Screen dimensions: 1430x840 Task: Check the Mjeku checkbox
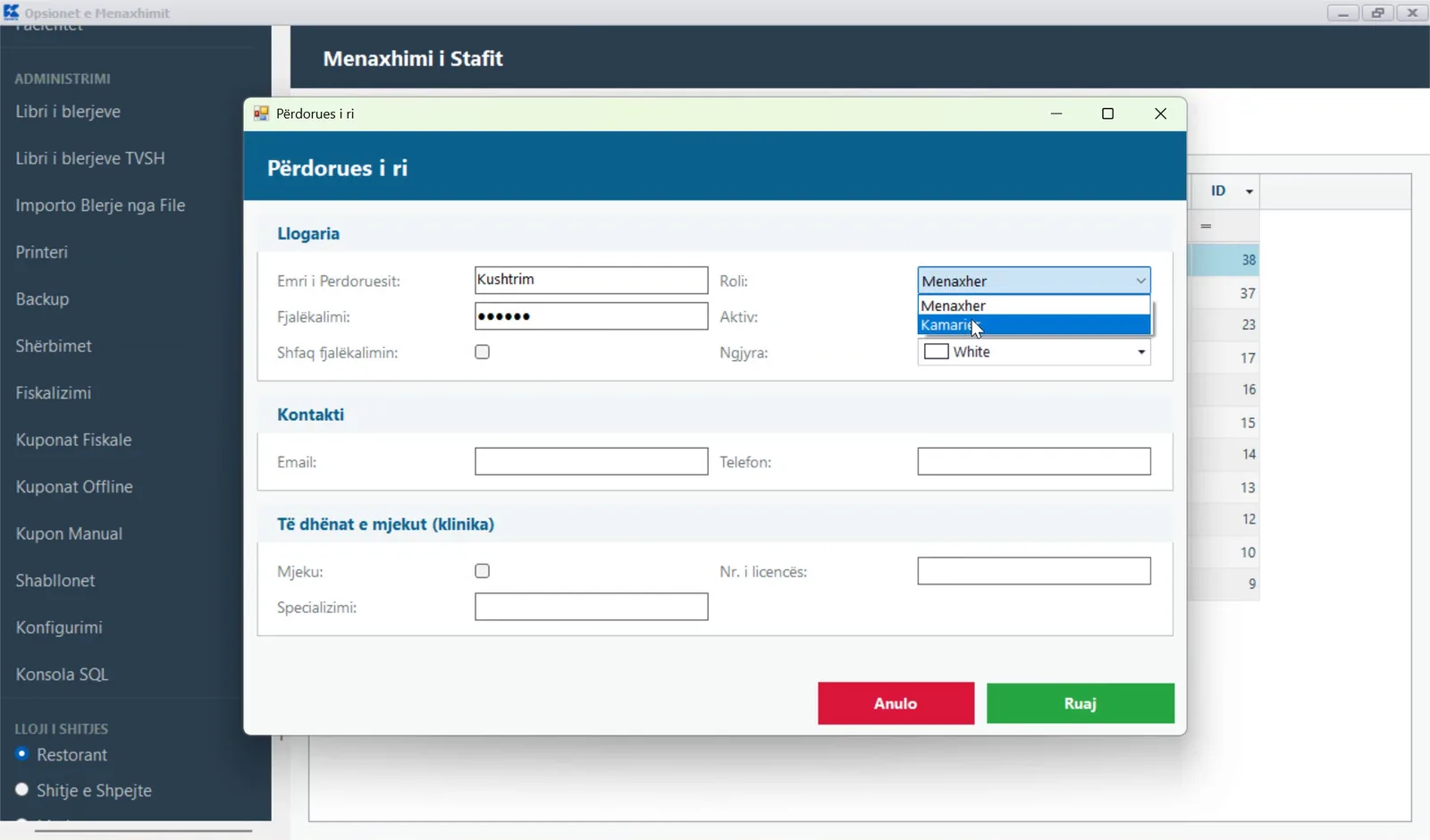pos(483,571)
